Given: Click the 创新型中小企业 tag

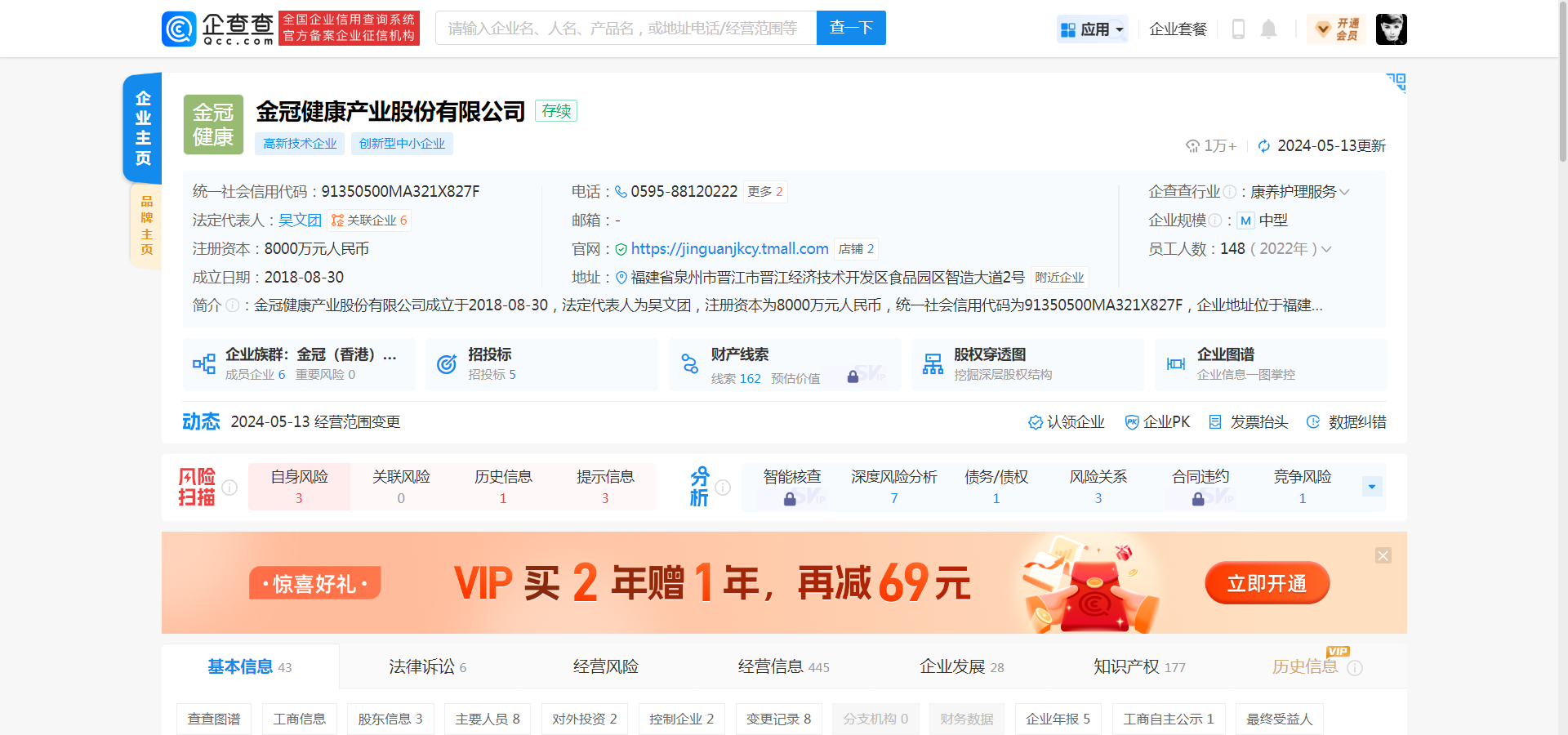Looking at the screenshot, I should [402, 144].
